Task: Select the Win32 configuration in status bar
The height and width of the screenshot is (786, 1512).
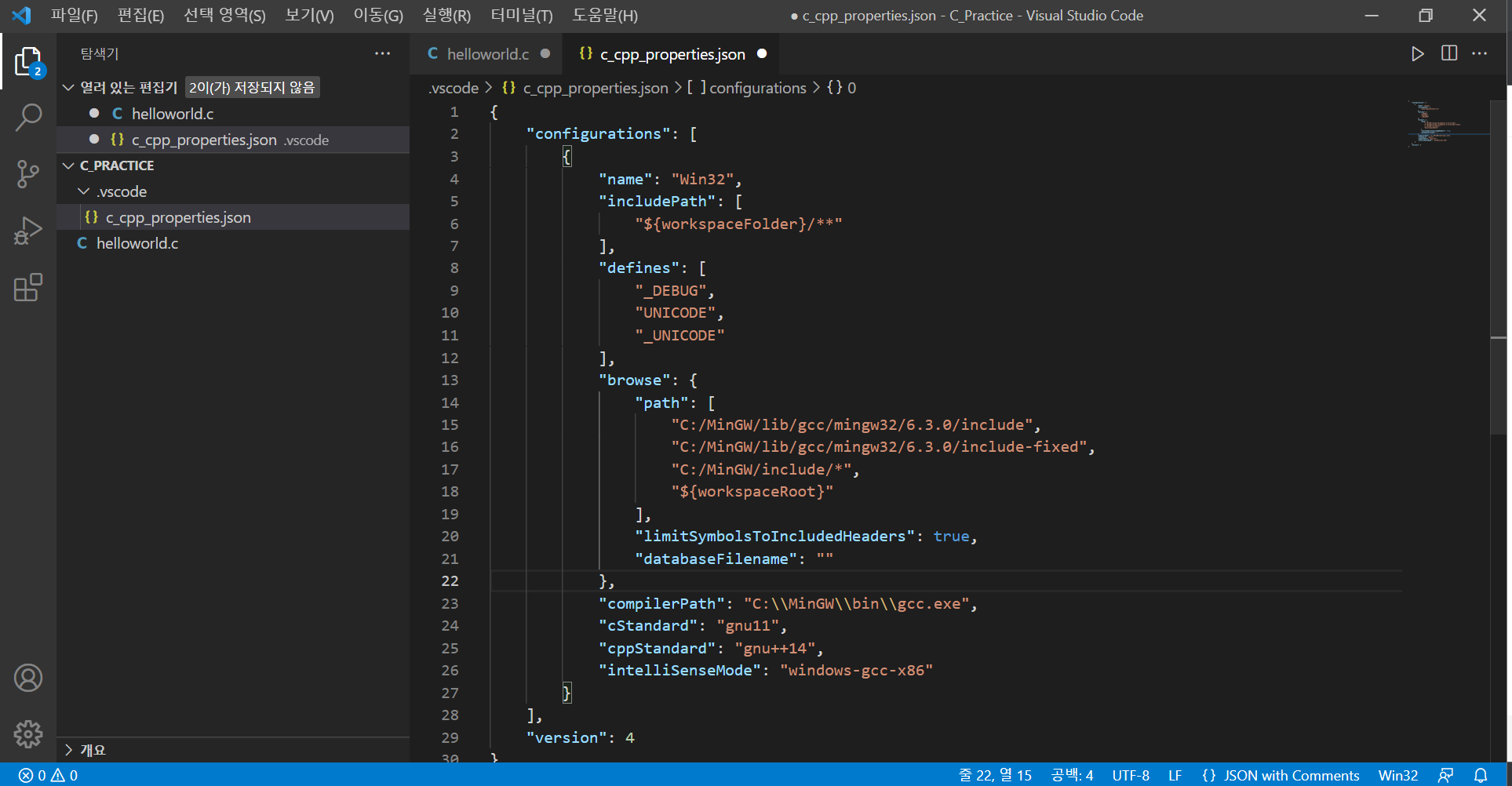Action: click(x=1397, y=775)
